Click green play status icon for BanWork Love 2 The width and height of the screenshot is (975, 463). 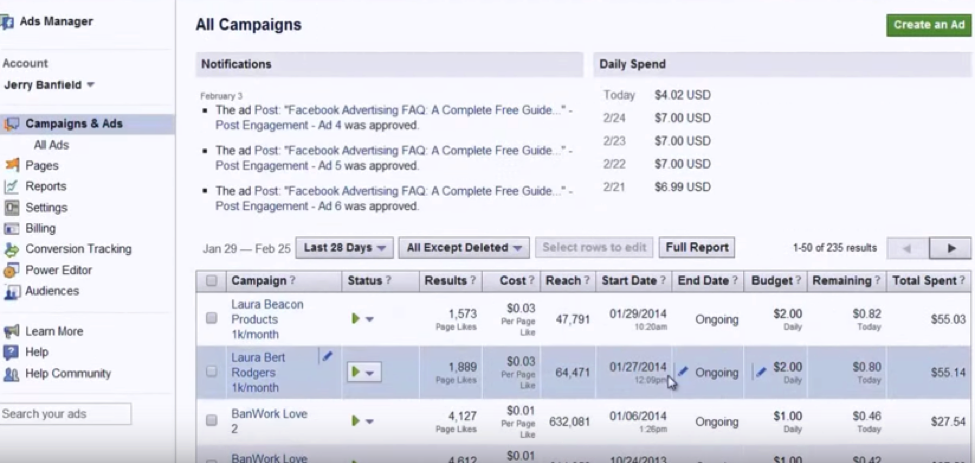click(356, 421)
